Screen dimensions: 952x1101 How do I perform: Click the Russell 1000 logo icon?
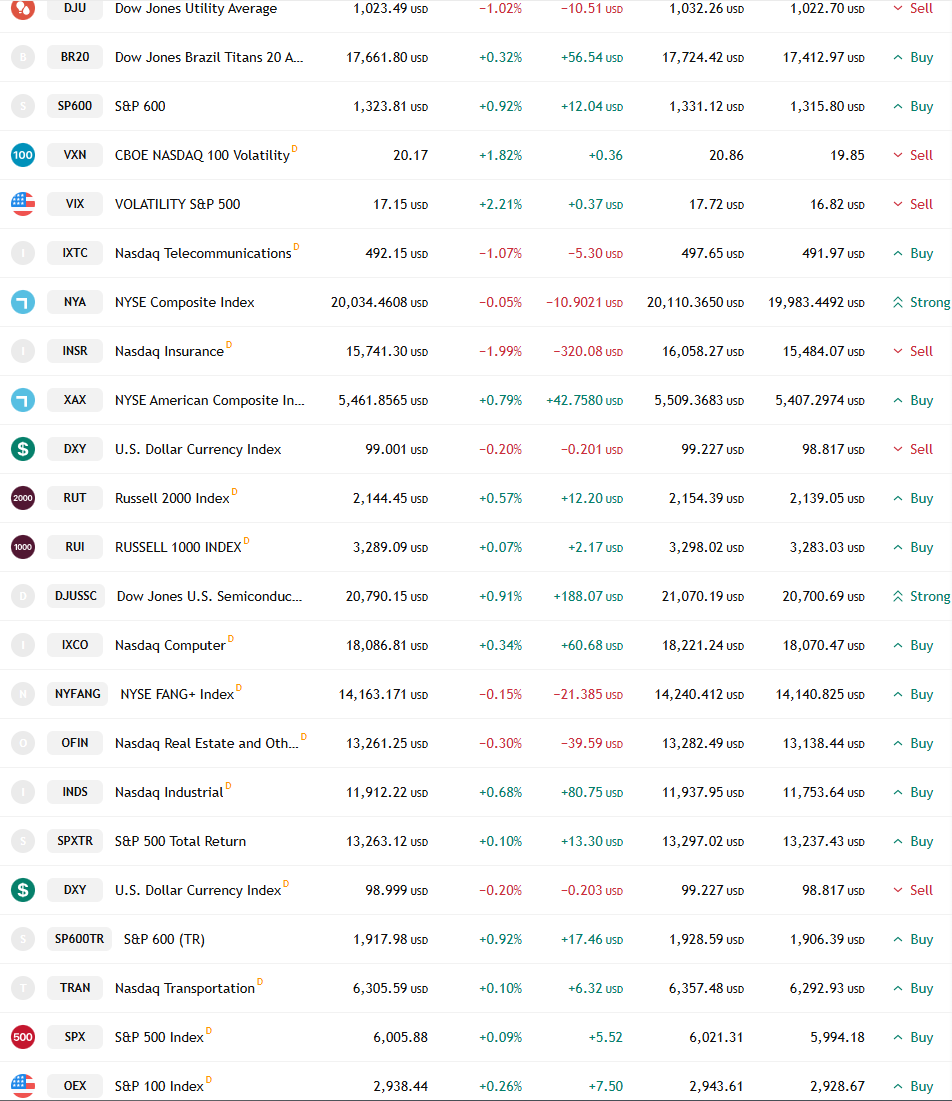click(23, 547)
